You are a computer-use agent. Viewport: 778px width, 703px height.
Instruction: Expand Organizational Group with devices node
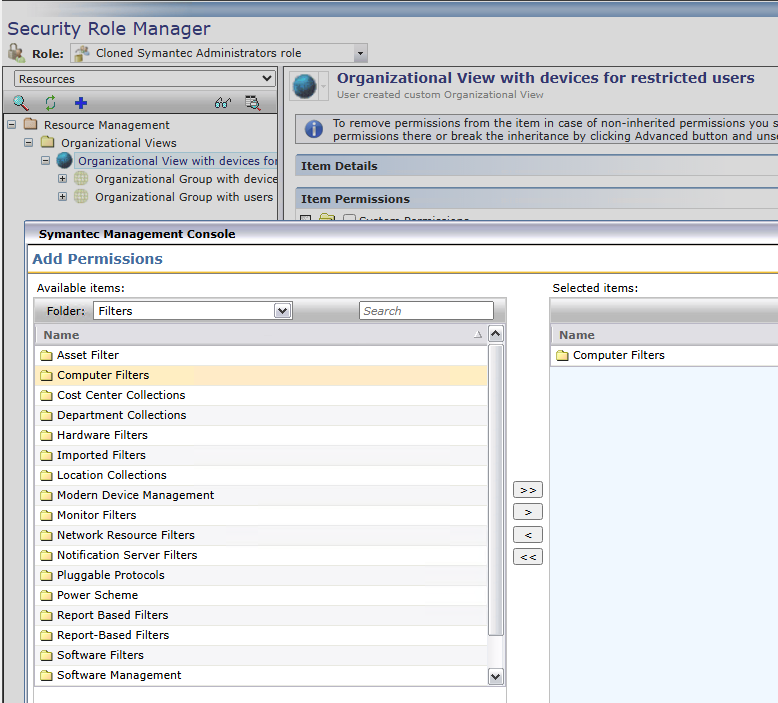63,179
